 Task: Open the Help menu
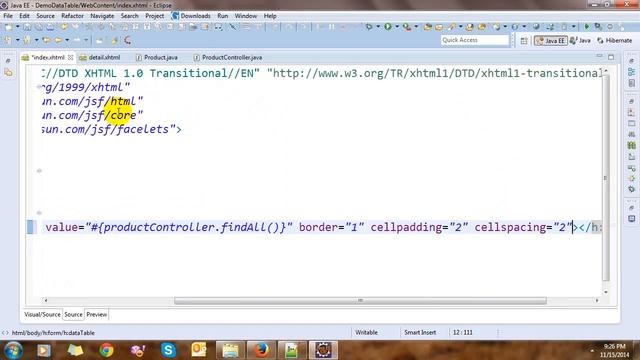click(x=270, y=16)
